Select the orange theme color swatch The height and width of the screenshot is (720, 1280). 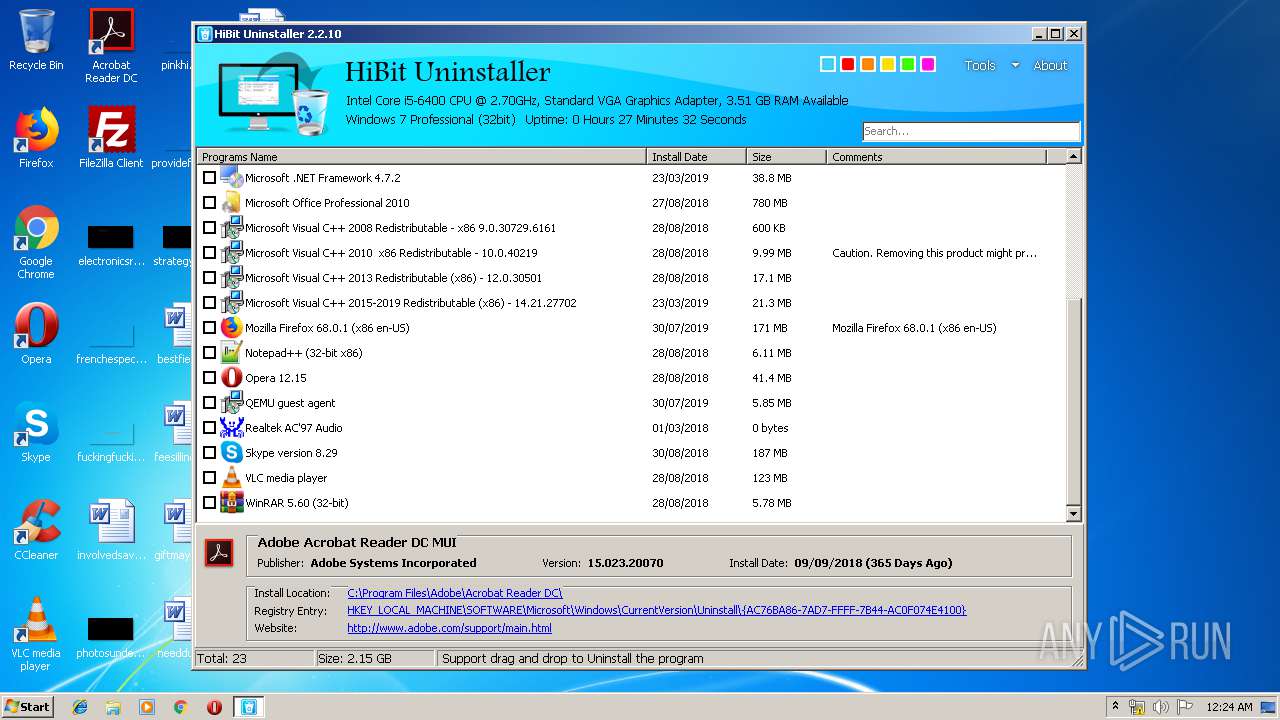868,64
